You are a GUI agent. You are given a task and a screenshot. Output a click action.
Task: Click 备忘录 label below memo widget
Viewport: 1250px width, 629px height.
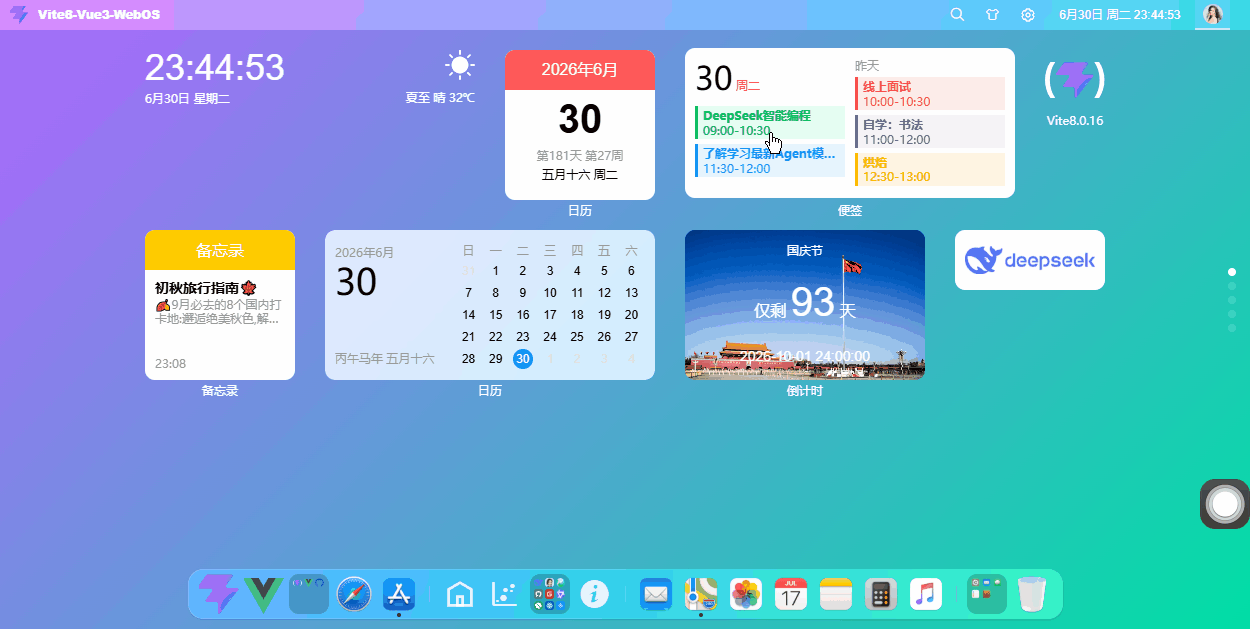point(220,391)
